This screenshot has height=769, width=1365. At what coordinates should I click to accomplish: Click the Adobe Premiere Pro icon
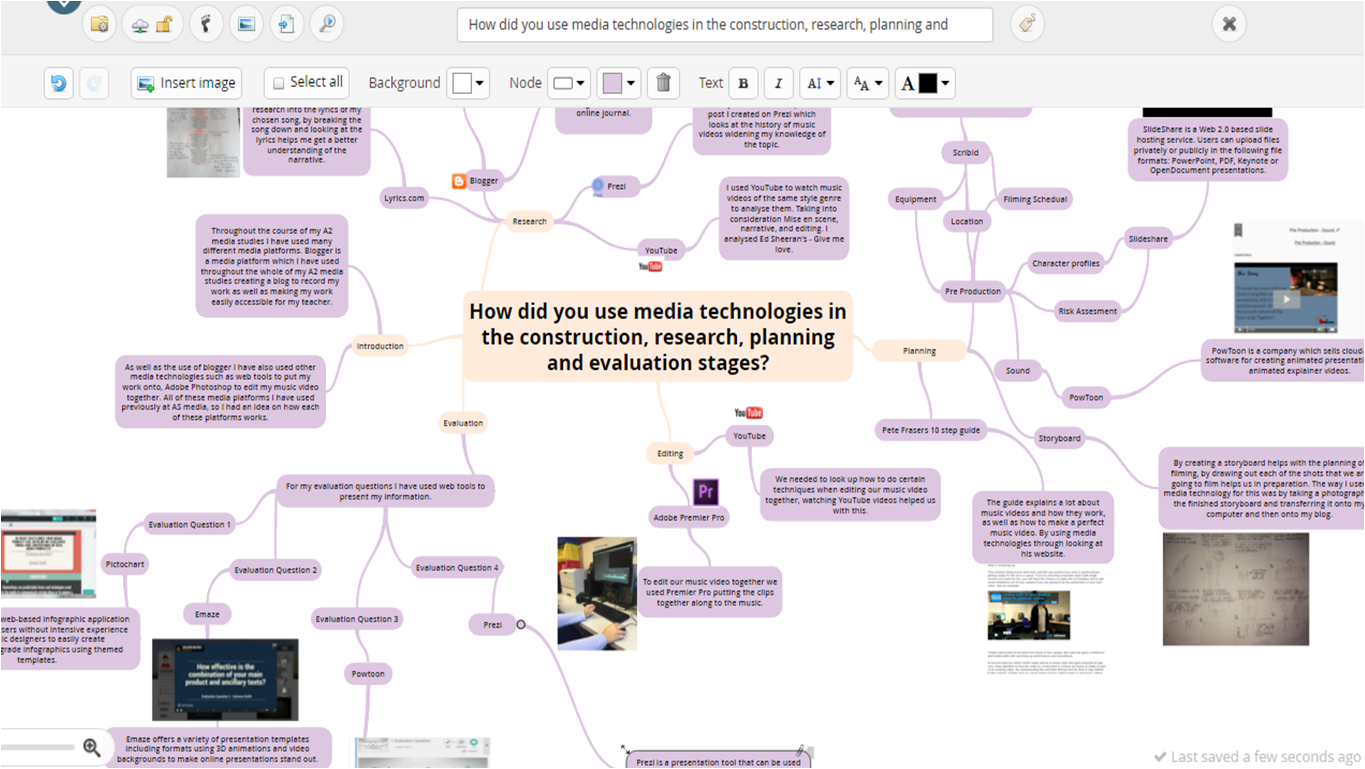click(705, 492)
